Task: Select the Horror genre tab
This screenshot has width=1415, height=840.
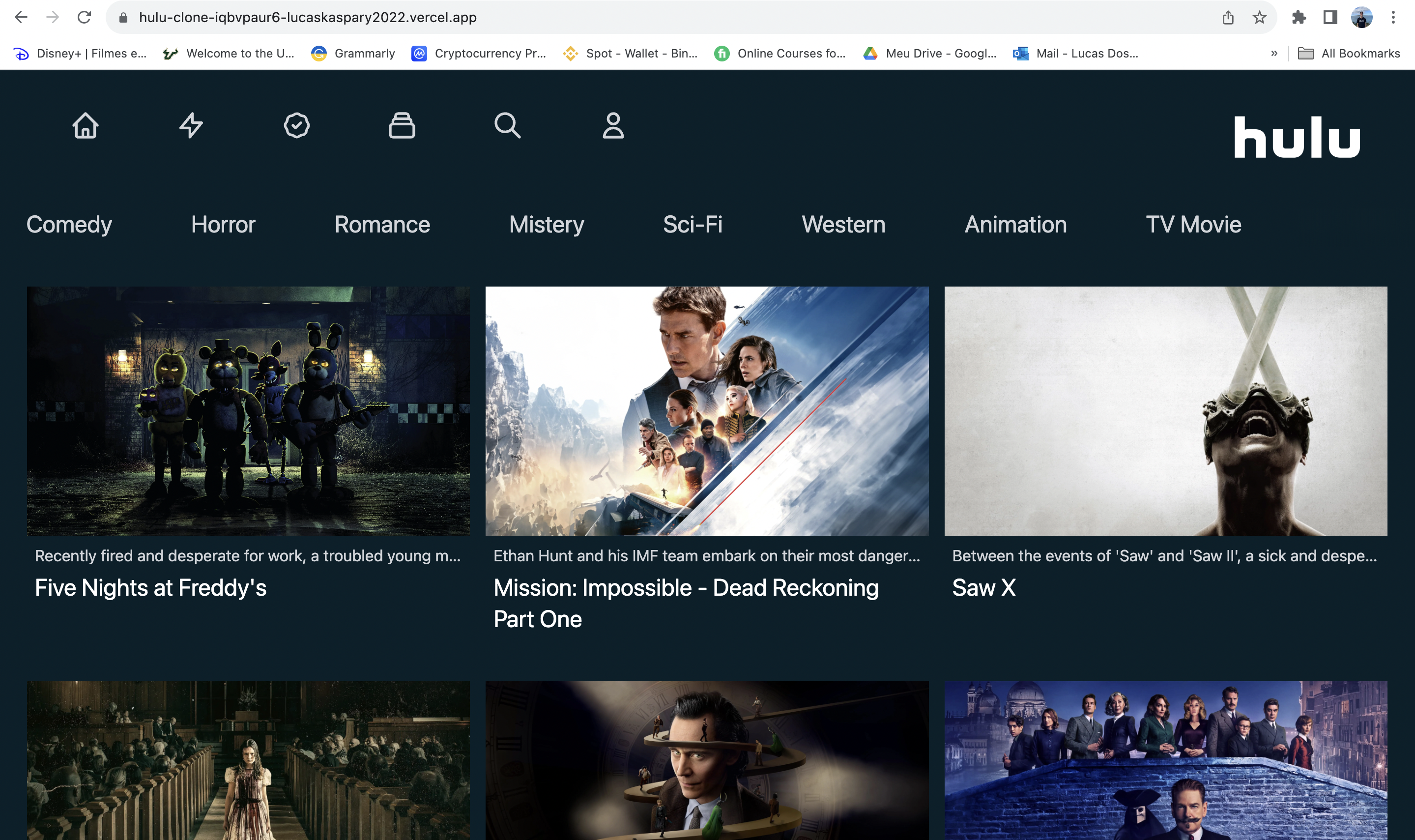Action: [223, 225]
